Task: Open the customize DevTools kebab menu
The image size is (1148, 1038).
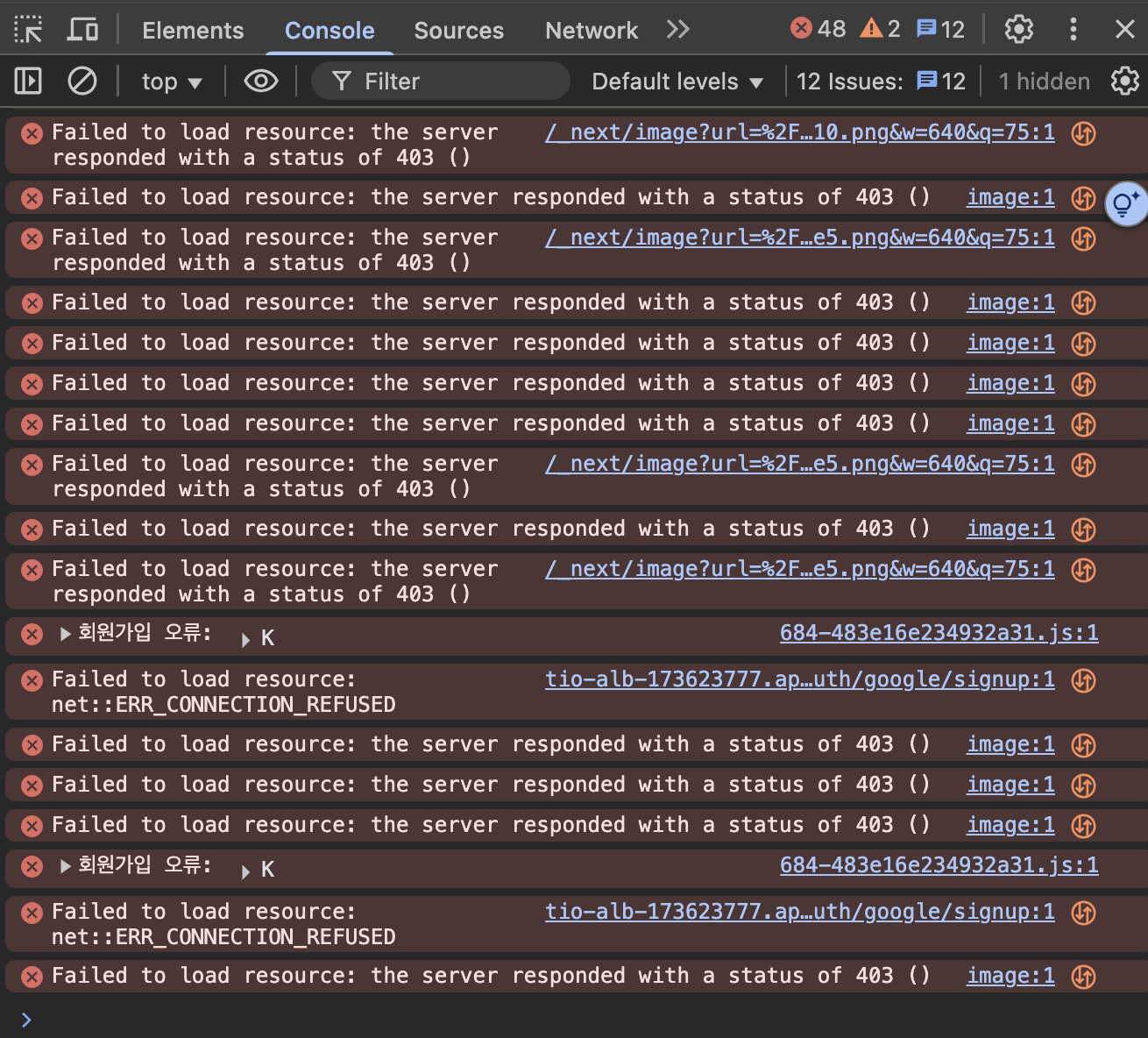Action: pos(1073,30)
